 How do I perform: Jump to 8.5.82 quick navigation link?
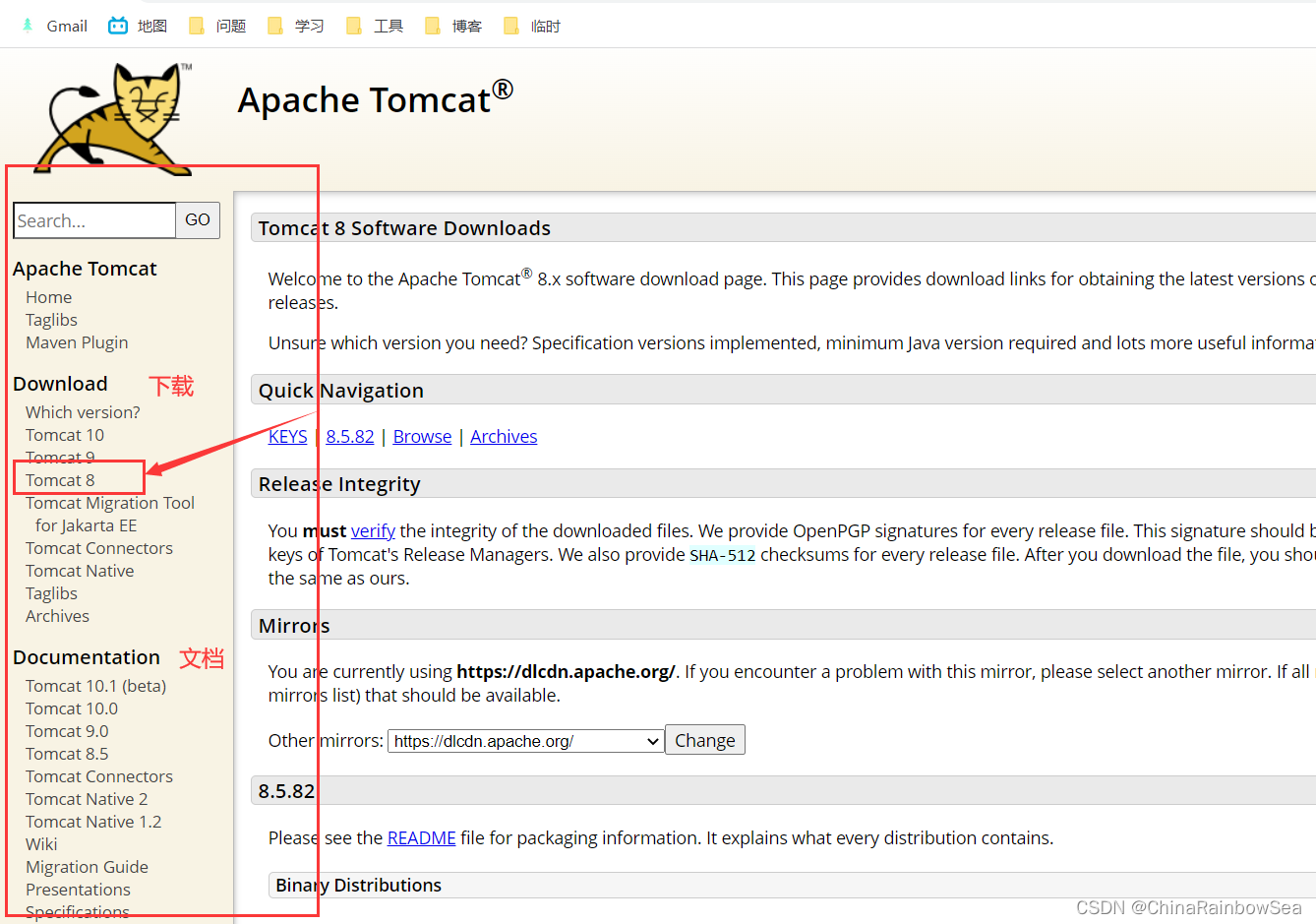(350, 436)
